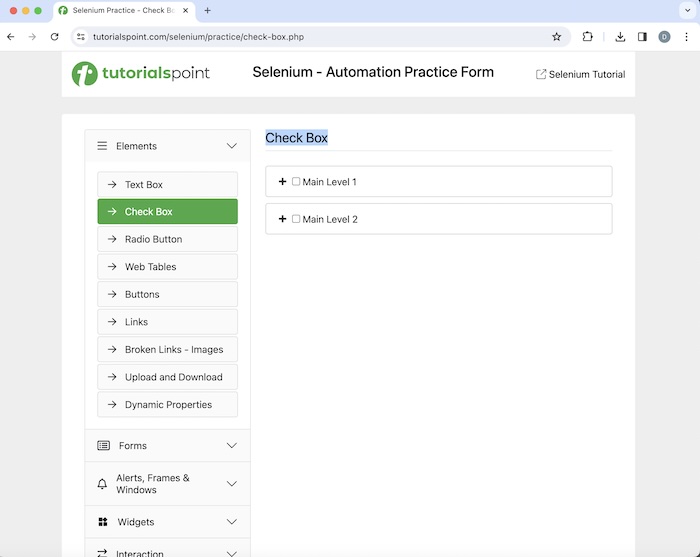Open the Selenium Tutorial link
This screenshot has width=700, height=557.
[x=580, y=74]
